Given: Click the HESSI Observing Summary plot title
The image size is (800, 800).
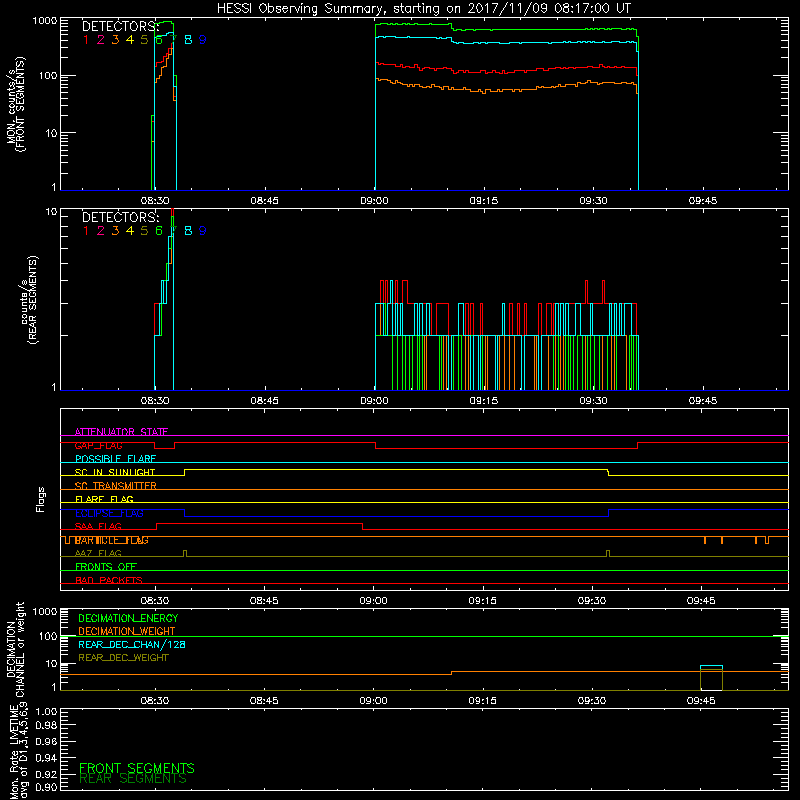Looking at the screenshot, I should click(x=424, y=9).
